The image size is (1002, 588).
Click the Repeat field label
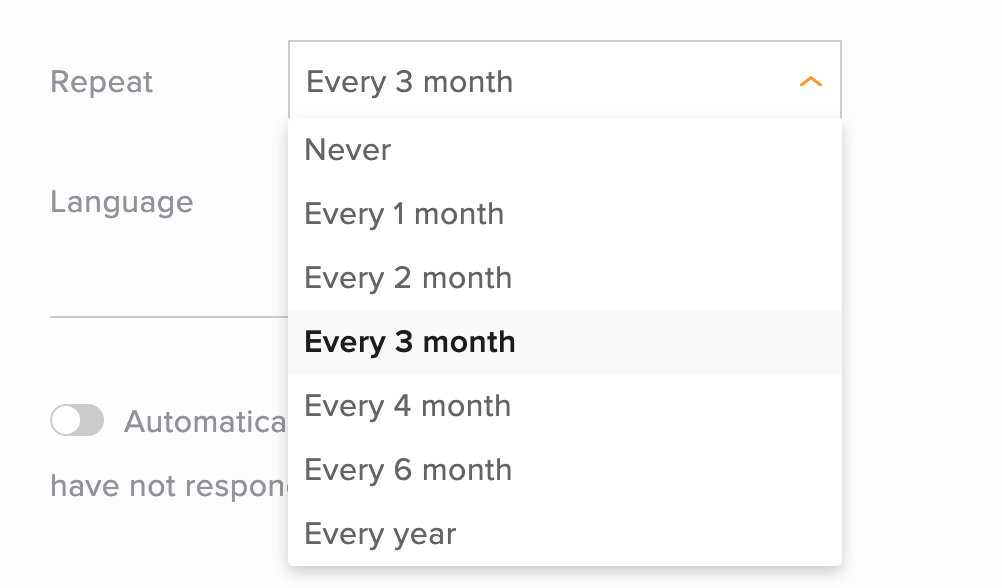(102, 82)
